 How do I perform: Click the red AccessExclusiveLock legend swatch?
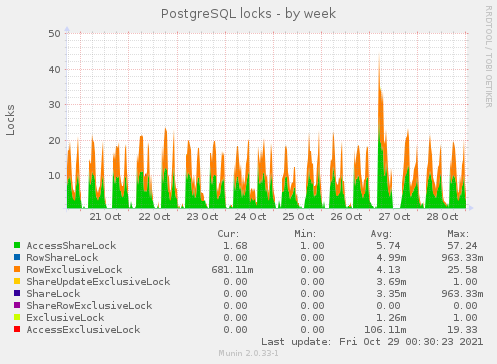[17, 329]
